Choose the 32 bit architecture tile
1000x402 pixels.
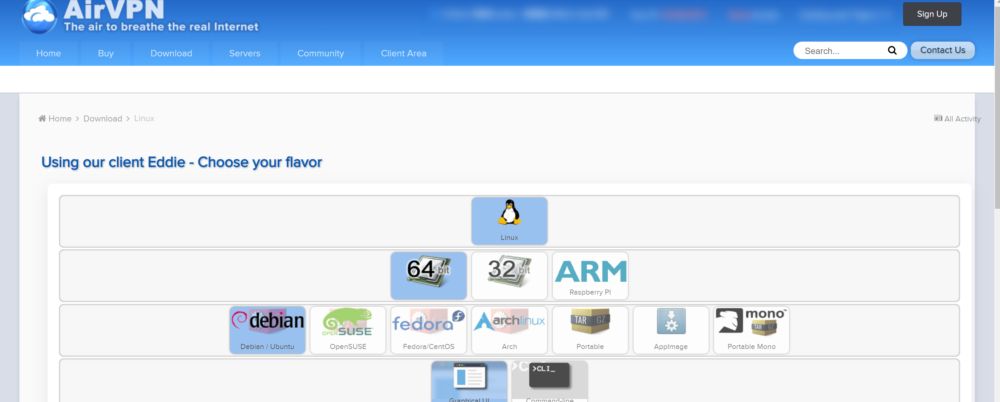click(509, 276)
